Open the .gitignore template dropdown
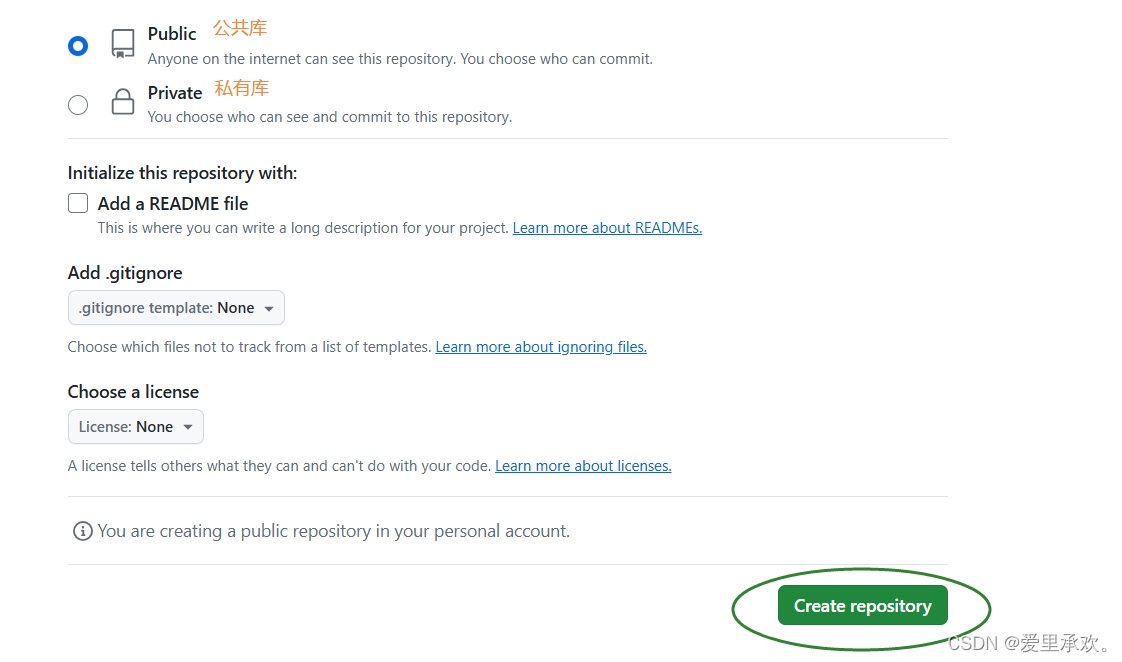This screenshot has height=662, width=1122. pyautogui.click(x=176, y=308)
